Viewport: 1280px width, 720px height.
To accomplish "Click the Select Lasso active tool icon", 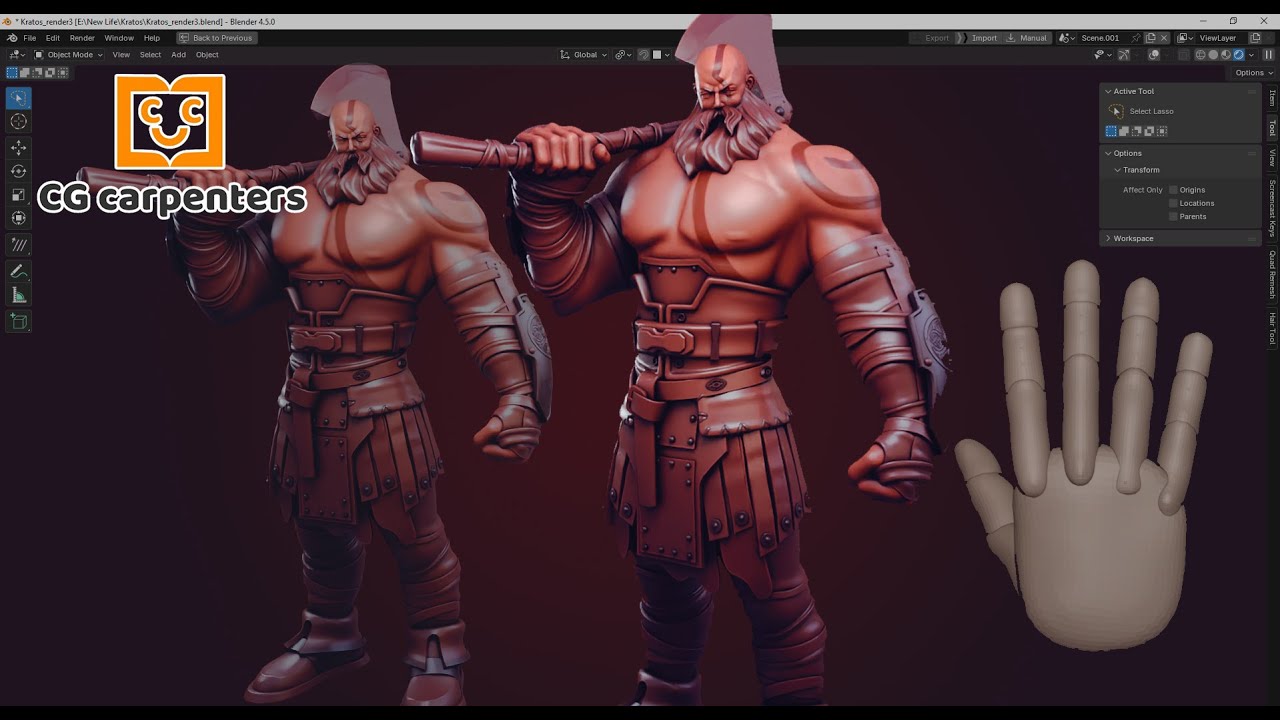I will click(1116, 111).
